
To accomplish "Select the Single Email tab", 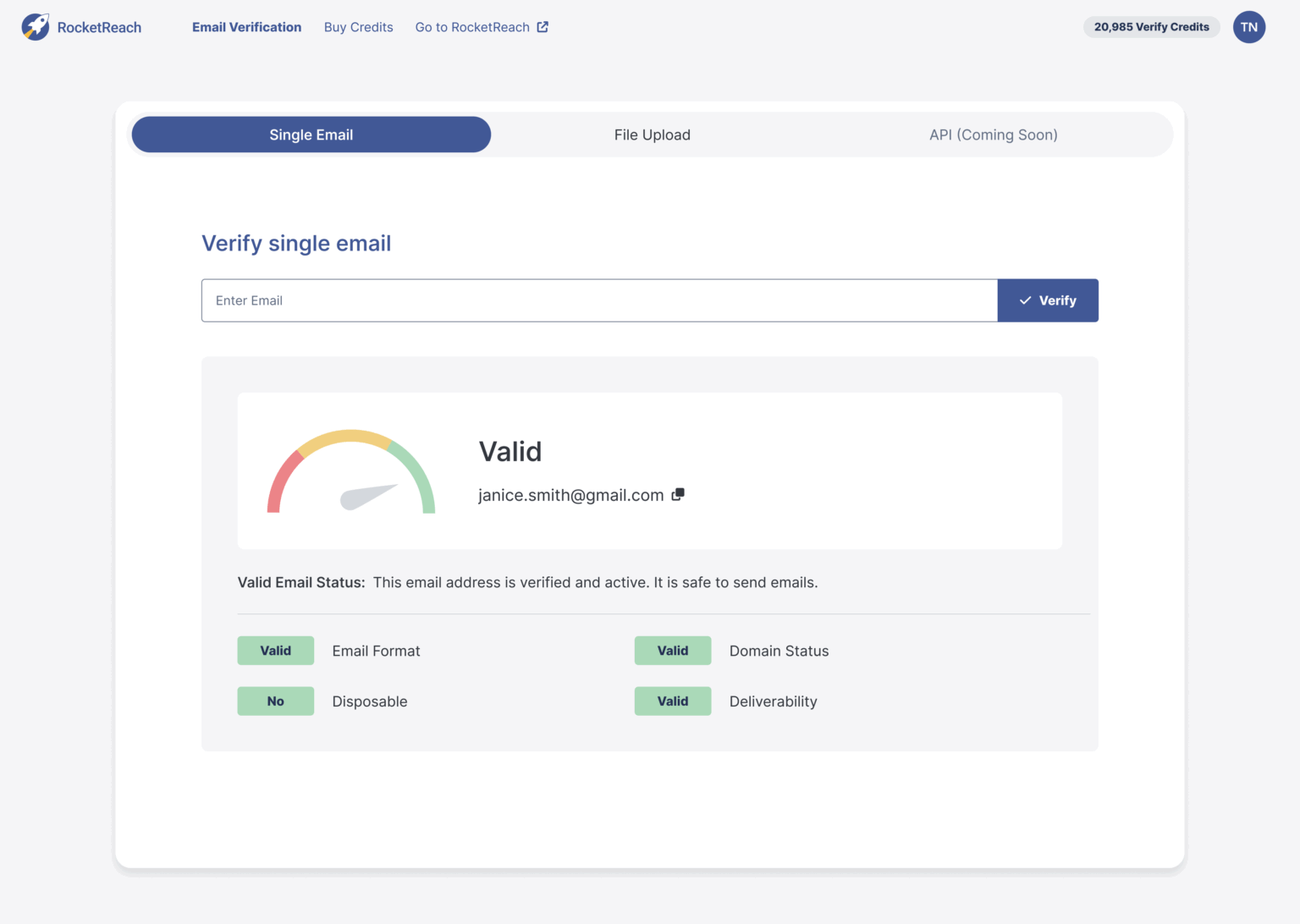I will [311, 135].
